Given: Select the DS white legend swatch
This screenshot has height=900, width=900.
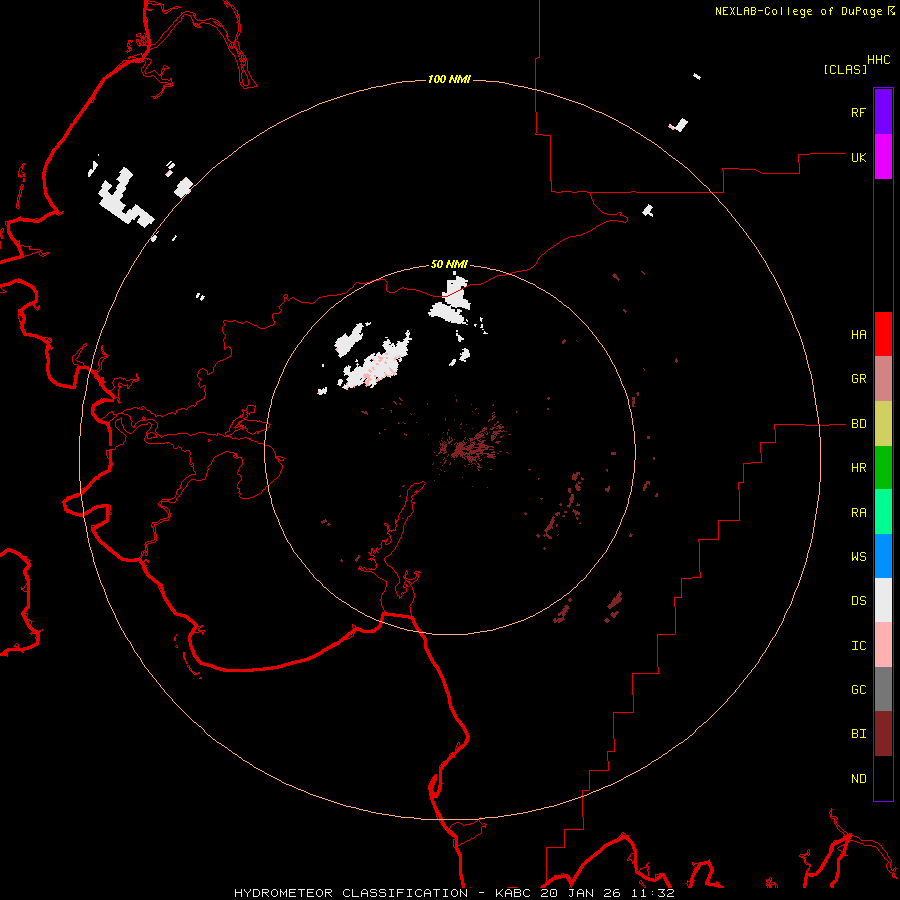Looking at the screenshot, I should (883, 600).
